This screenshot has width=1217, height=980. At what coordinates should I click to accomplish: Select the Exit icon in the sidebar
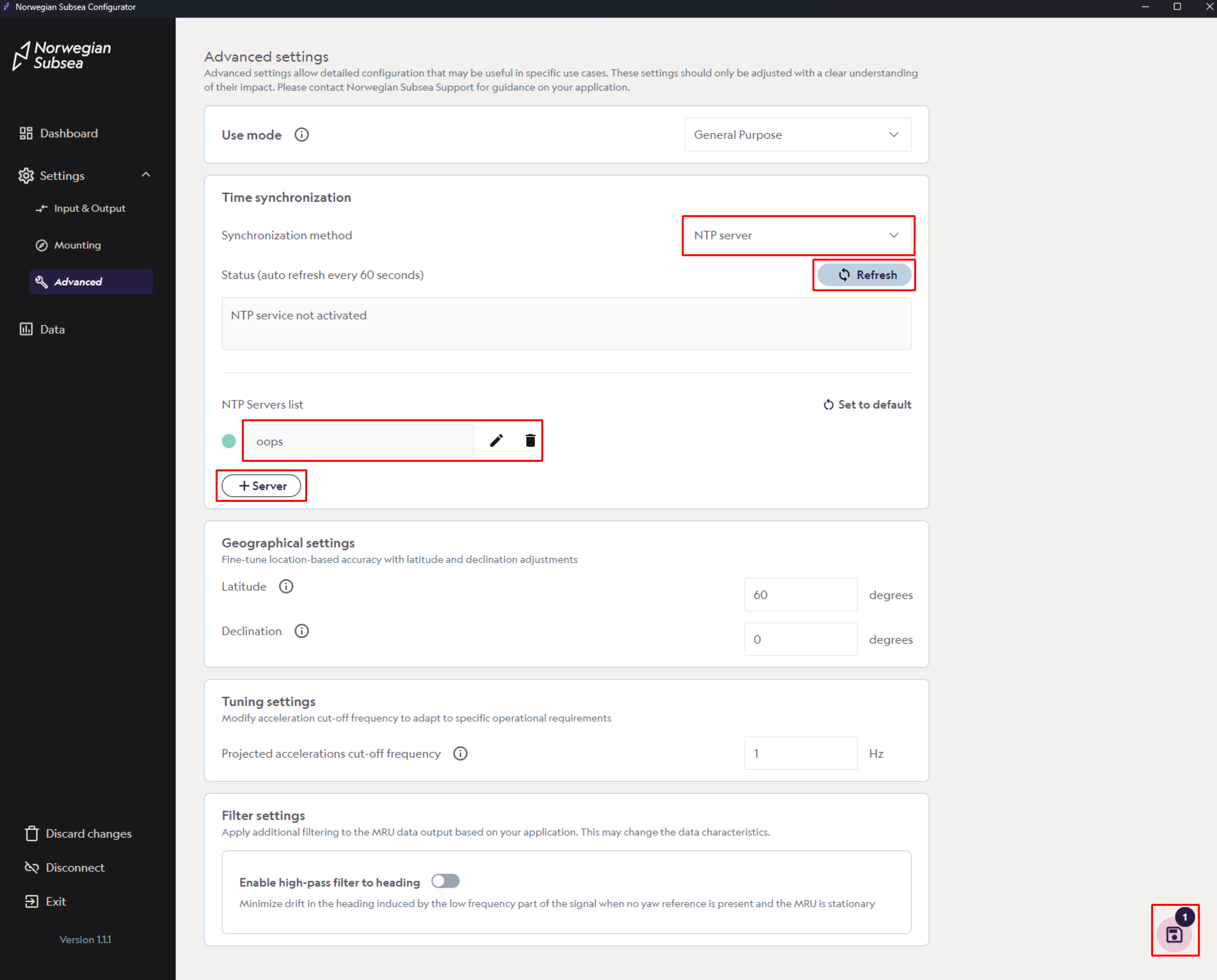coord(31,902)
